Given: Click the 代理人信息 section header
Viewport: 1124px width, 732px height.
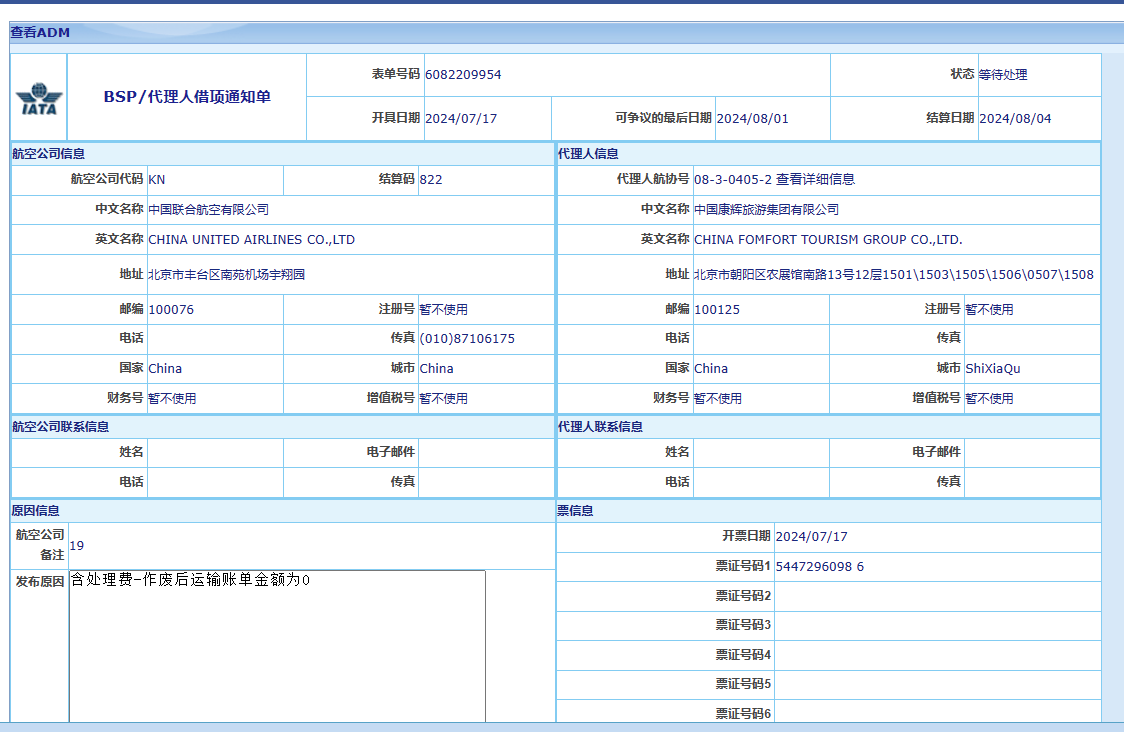Looking at the screenshot, I should click(588, 154).
